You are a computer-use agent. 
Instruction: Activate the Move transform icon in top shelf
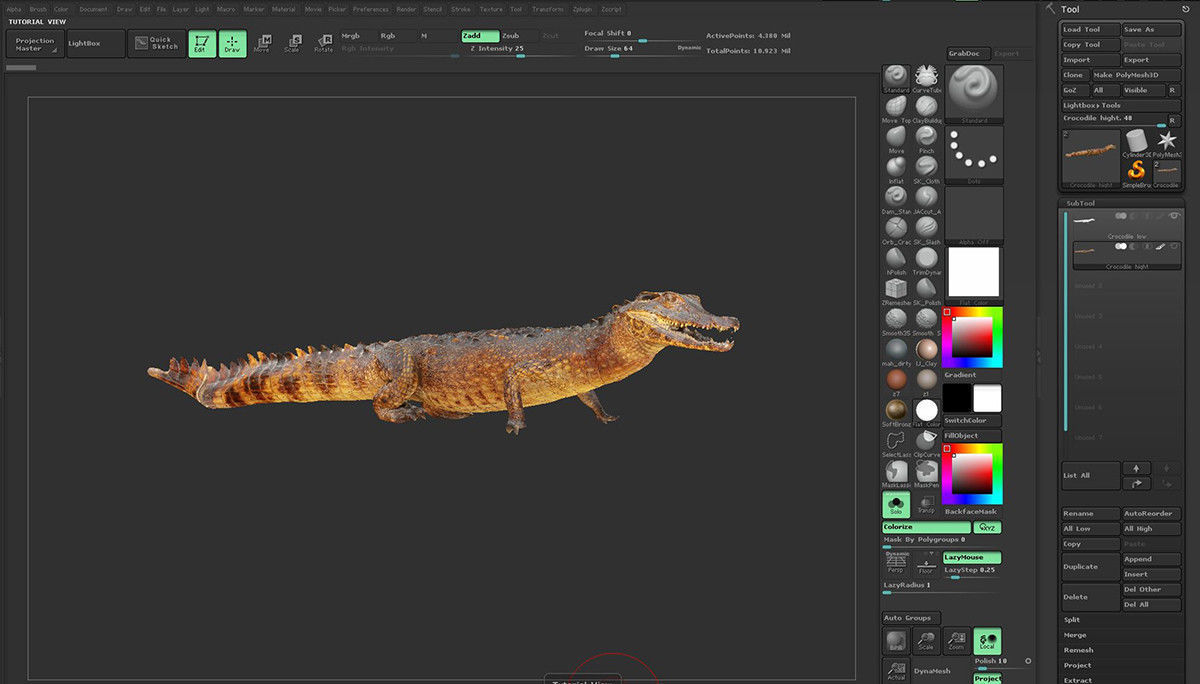click(261, 43)
